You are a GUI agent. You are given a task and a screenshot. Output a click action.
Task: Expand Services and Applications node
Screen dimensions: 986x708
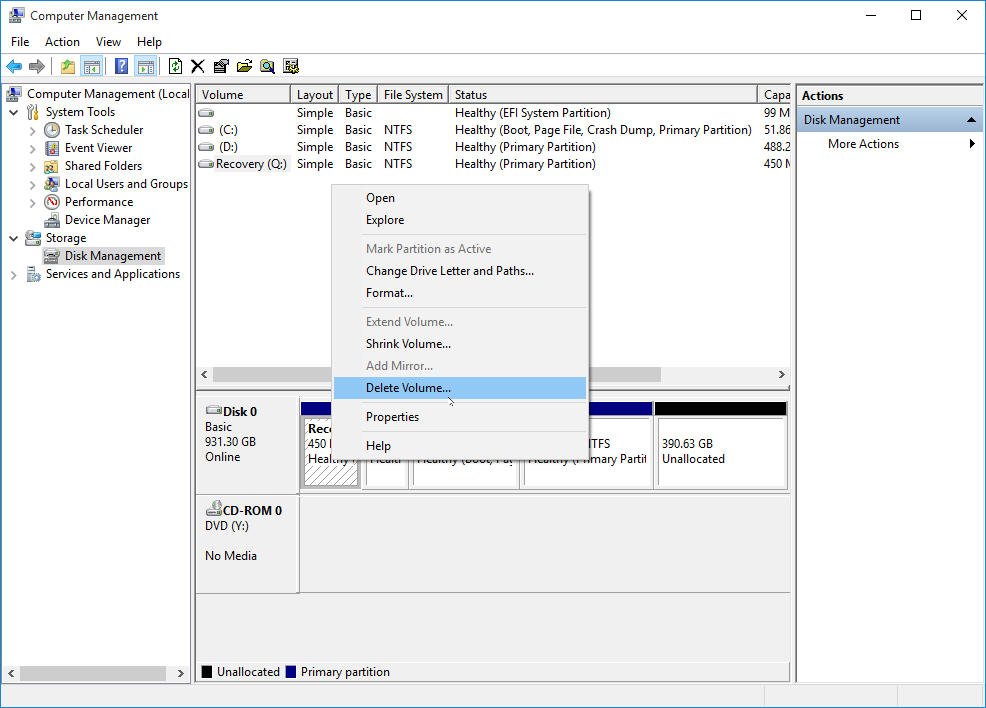pos(14,274)
